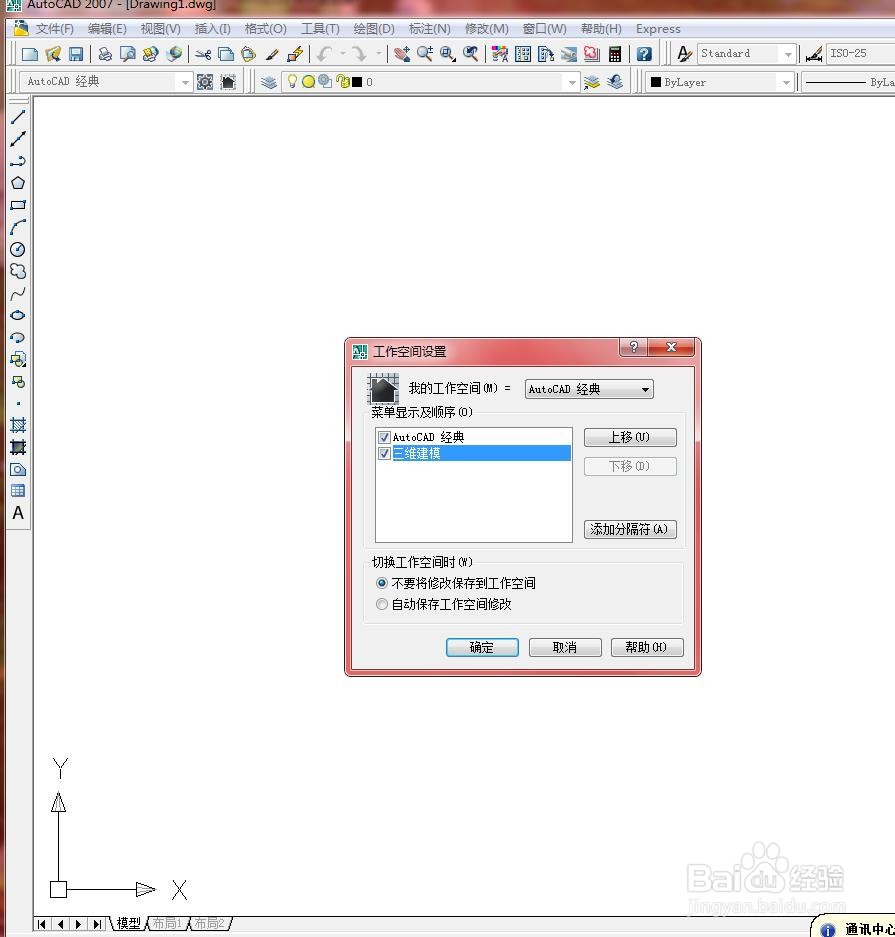Open the 视图(V) menu
The width and height of the screenshot is (895, 937).
(160, 29)
